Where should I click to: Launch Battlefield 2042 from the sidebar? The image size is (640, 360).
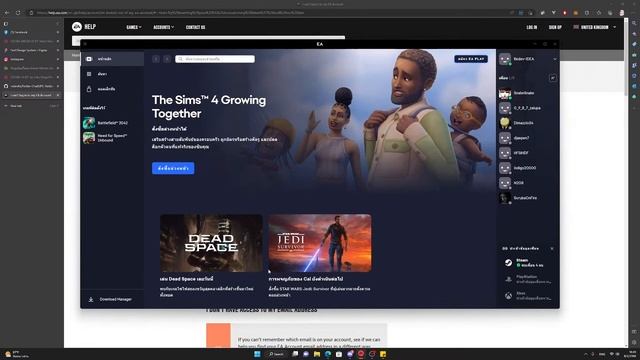coord(112,122)
